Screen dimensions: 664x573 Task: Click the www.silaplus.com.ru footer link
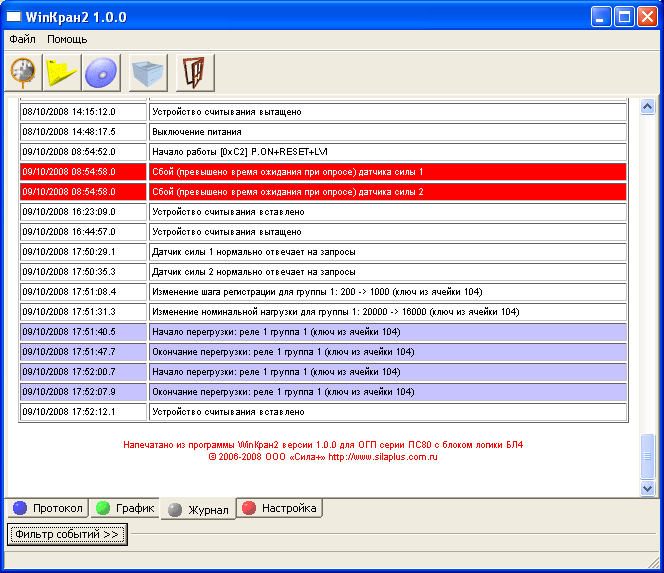(383, 457)
